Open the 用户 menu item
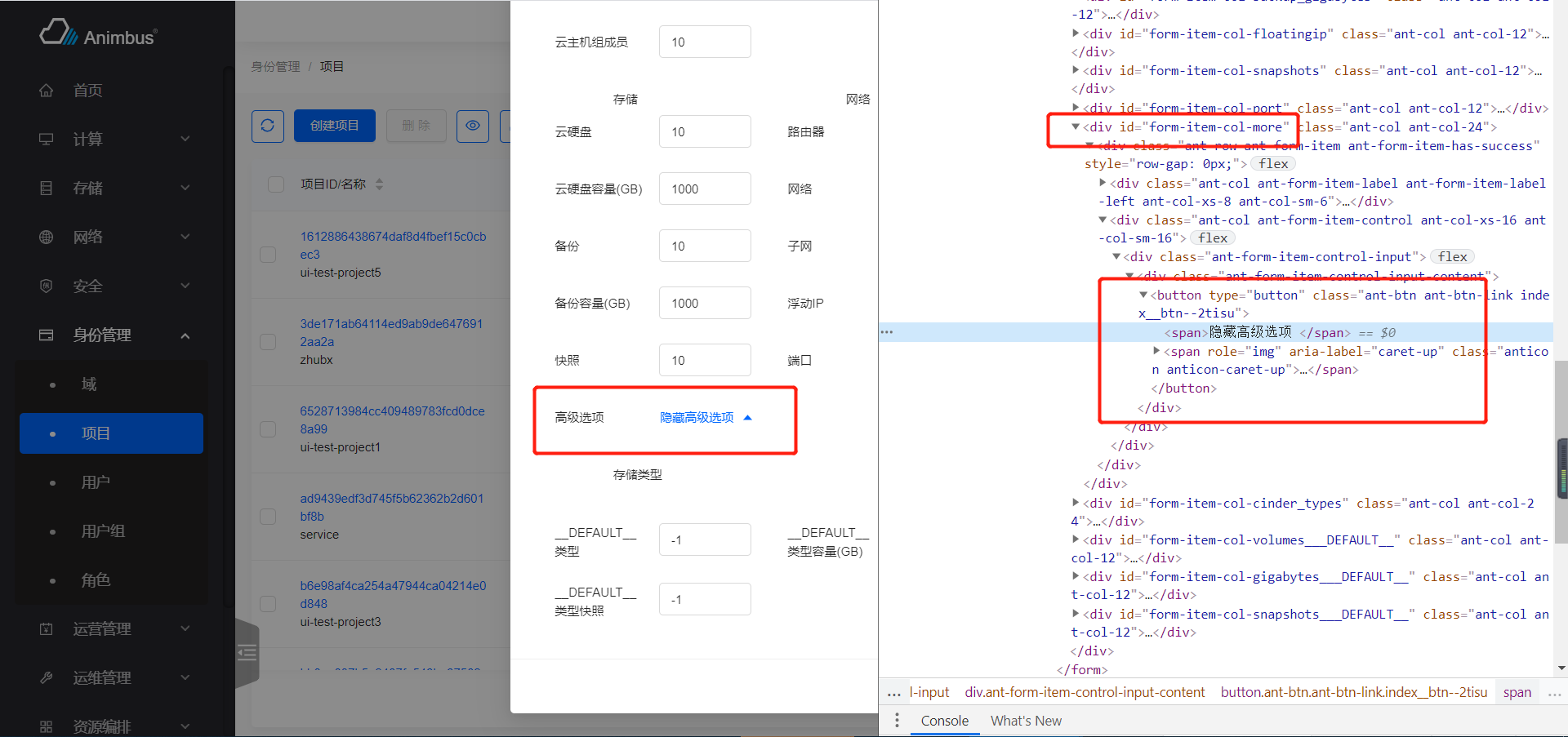 click(x=96, y=482)
